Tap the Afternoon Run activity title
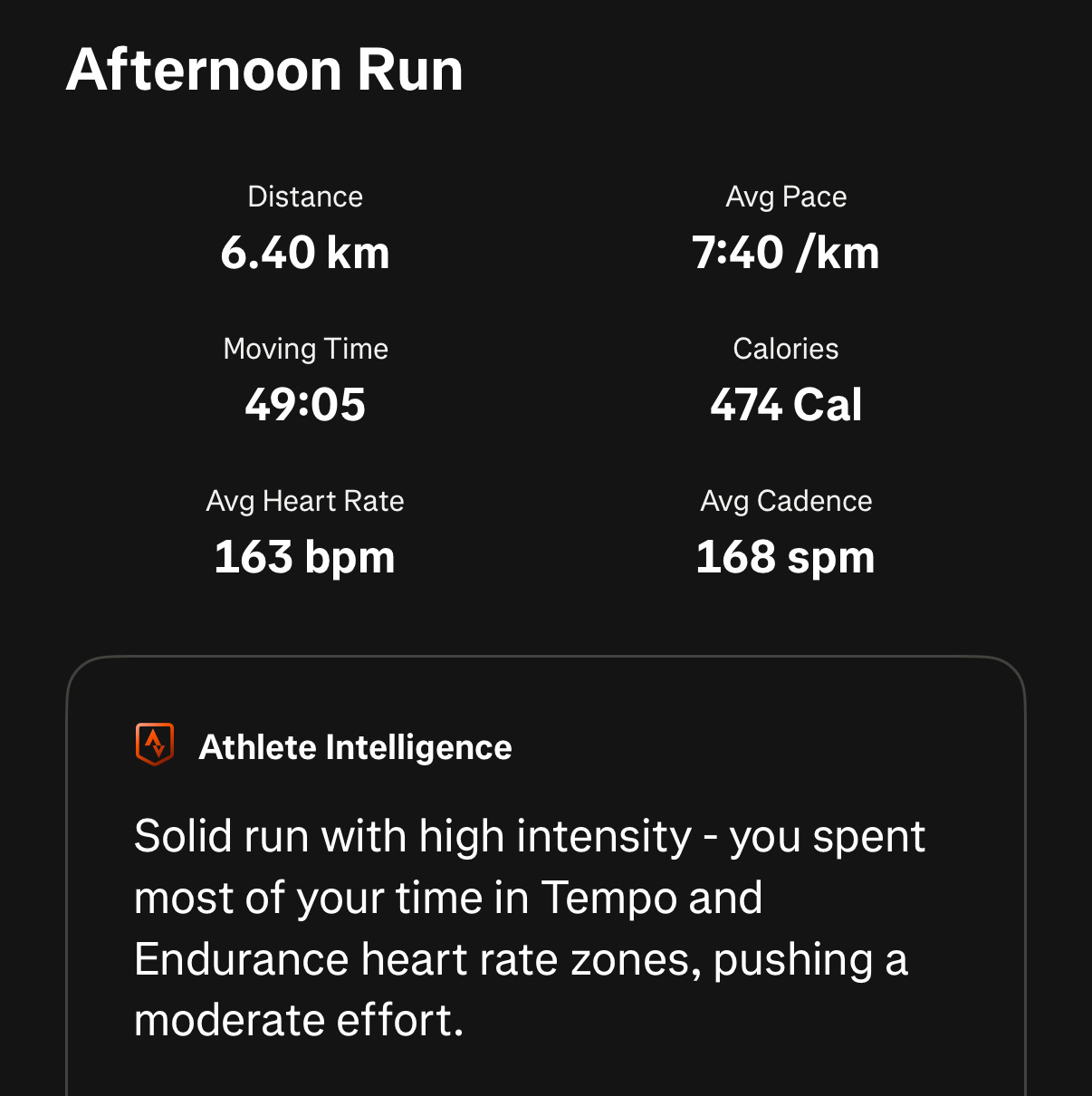The height and width of the screenshot is (1096, 1092). tap(264, 70)
